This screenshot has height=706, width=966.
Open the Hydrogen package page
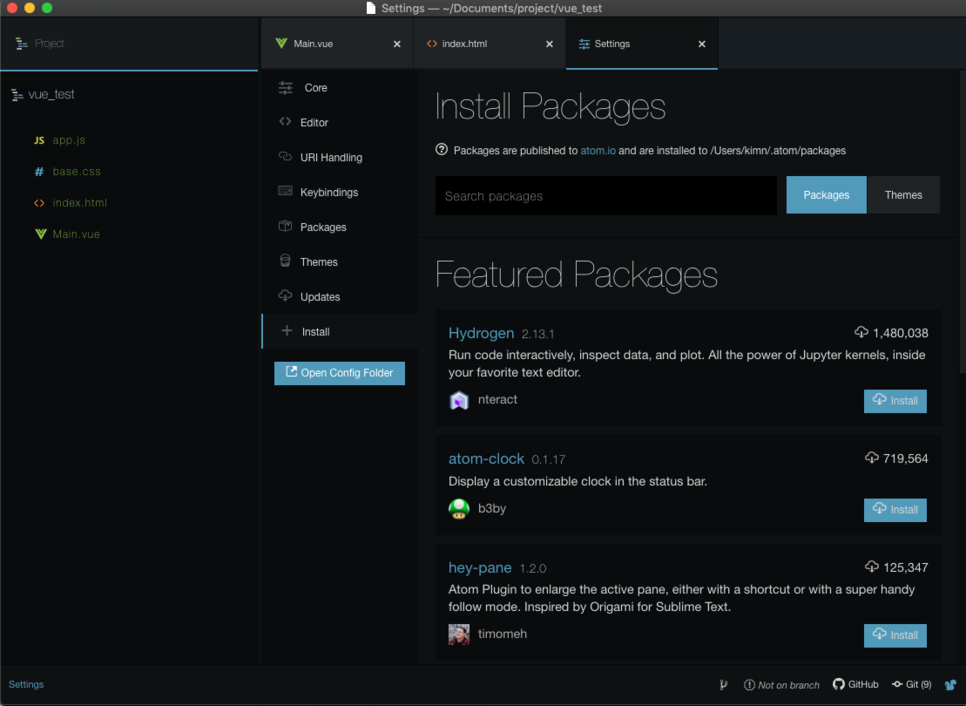point(481,333)
